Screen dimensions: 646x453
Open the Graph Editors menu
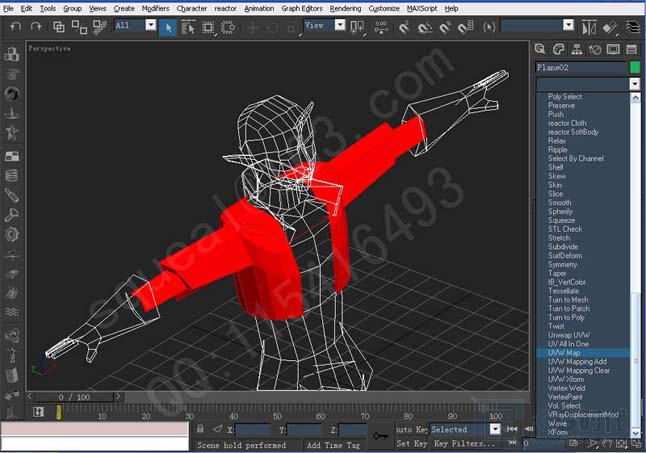302,8
